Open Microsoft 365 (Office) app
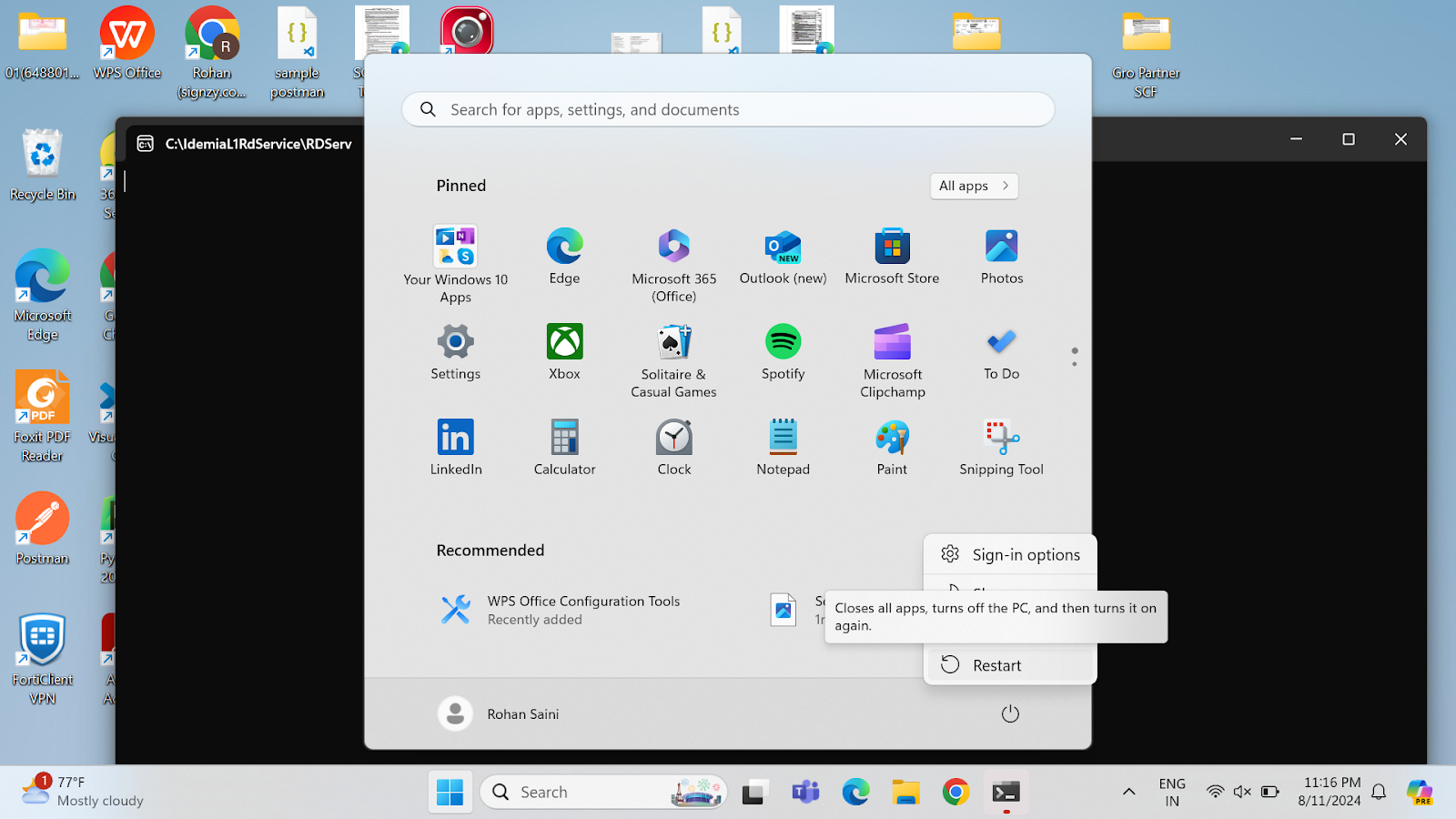The image size is (1456, 819). [x=673, y=264]
